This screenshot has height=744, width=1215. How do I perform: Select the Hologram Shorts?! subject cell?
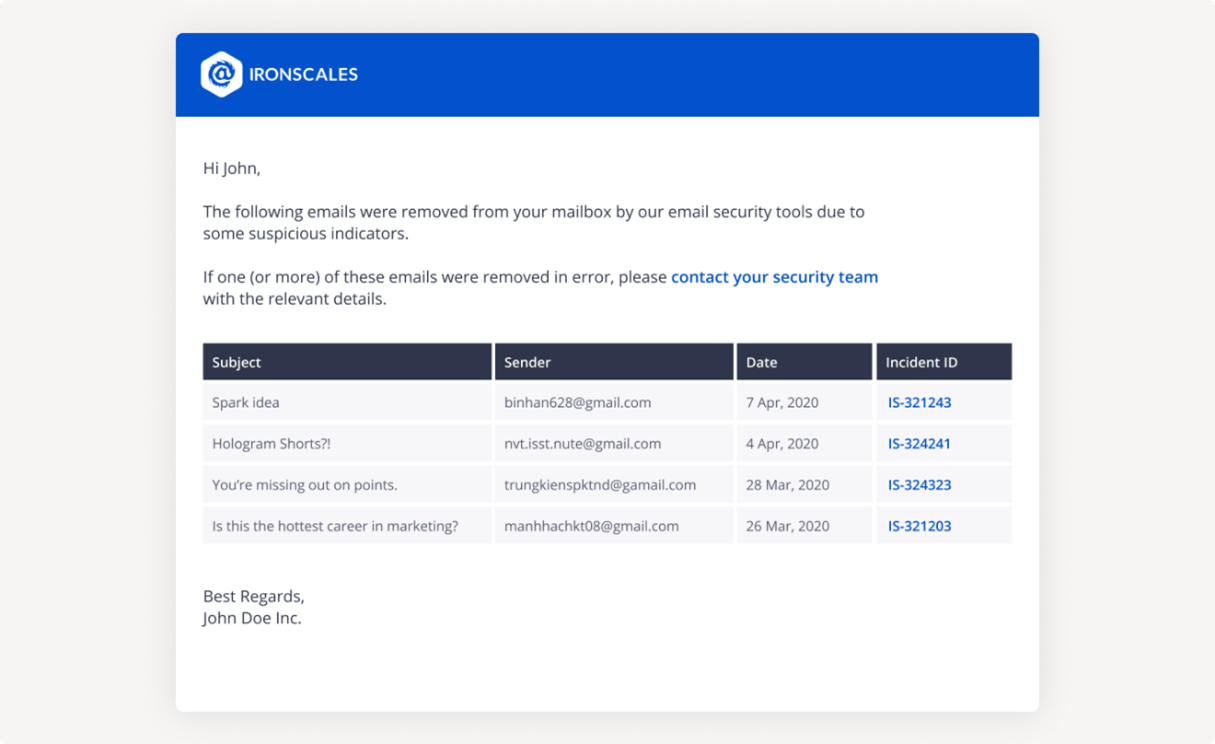point(347,444)
